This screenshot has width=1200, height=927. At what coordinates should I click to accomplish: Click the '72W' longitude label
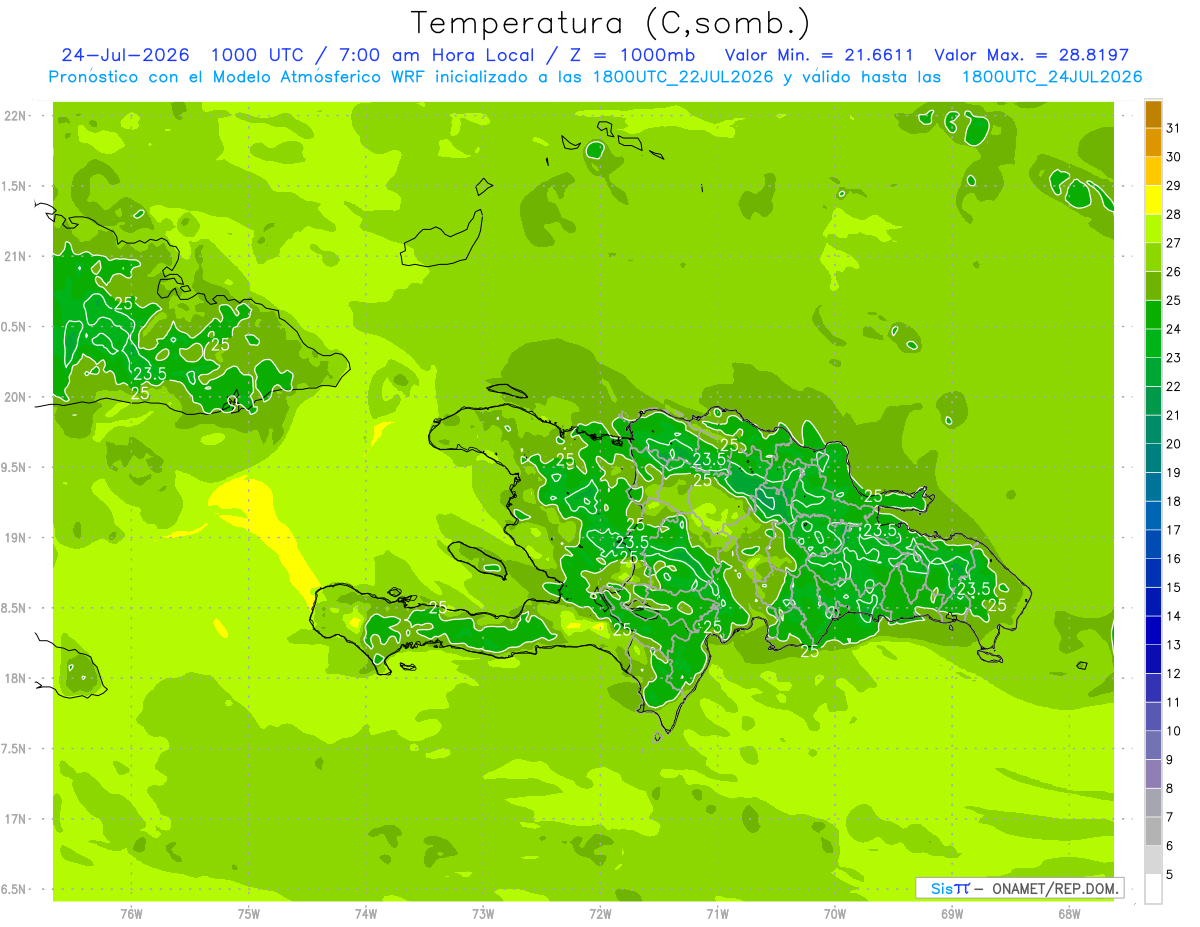tap(600, 914)
